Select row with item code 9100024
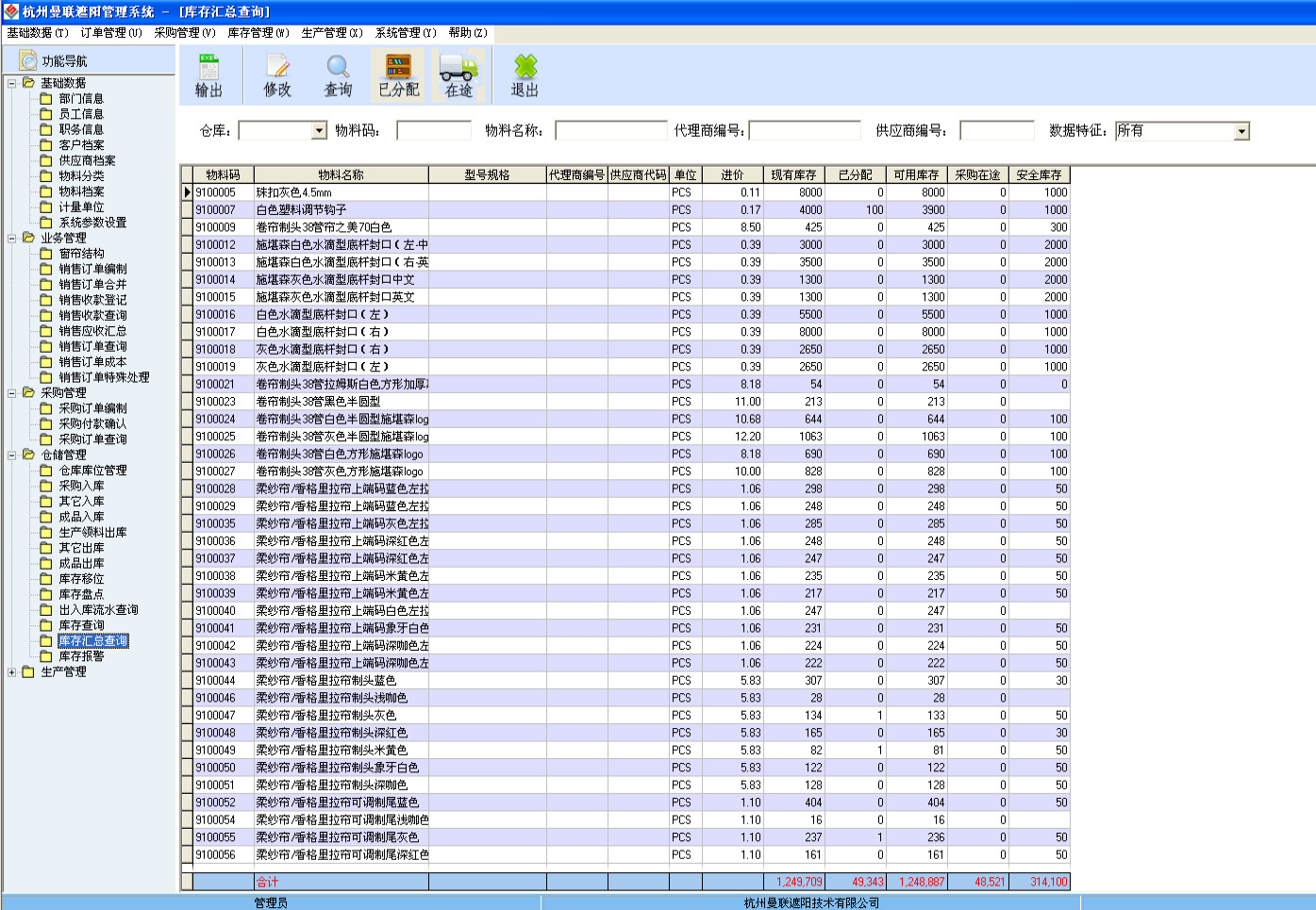Image resolution: width=1316 pixels, height=910 pixels. click(x=216, y=420)
